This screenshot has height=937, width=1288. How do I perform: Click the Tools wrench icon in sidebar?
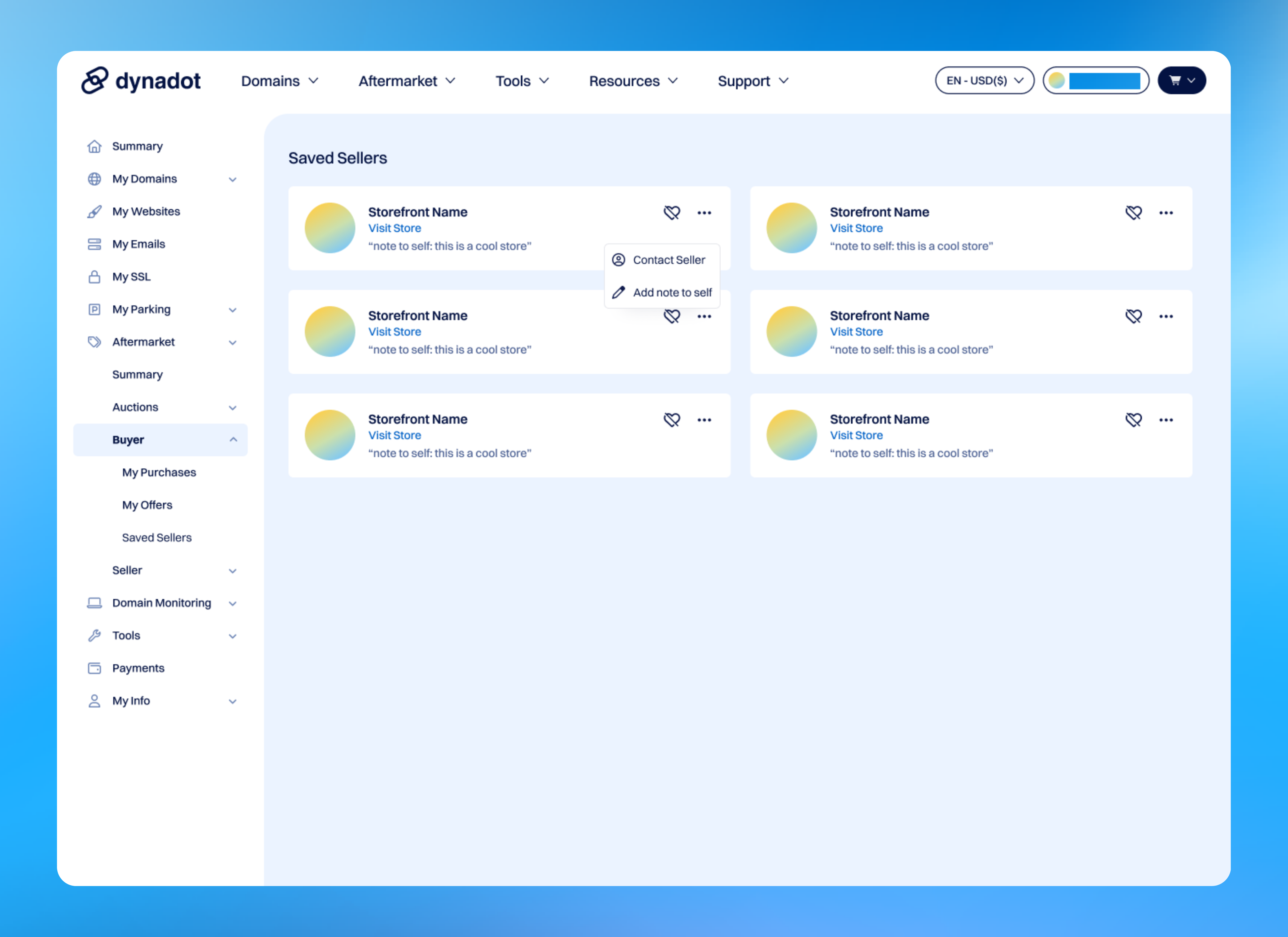(94, 636)
